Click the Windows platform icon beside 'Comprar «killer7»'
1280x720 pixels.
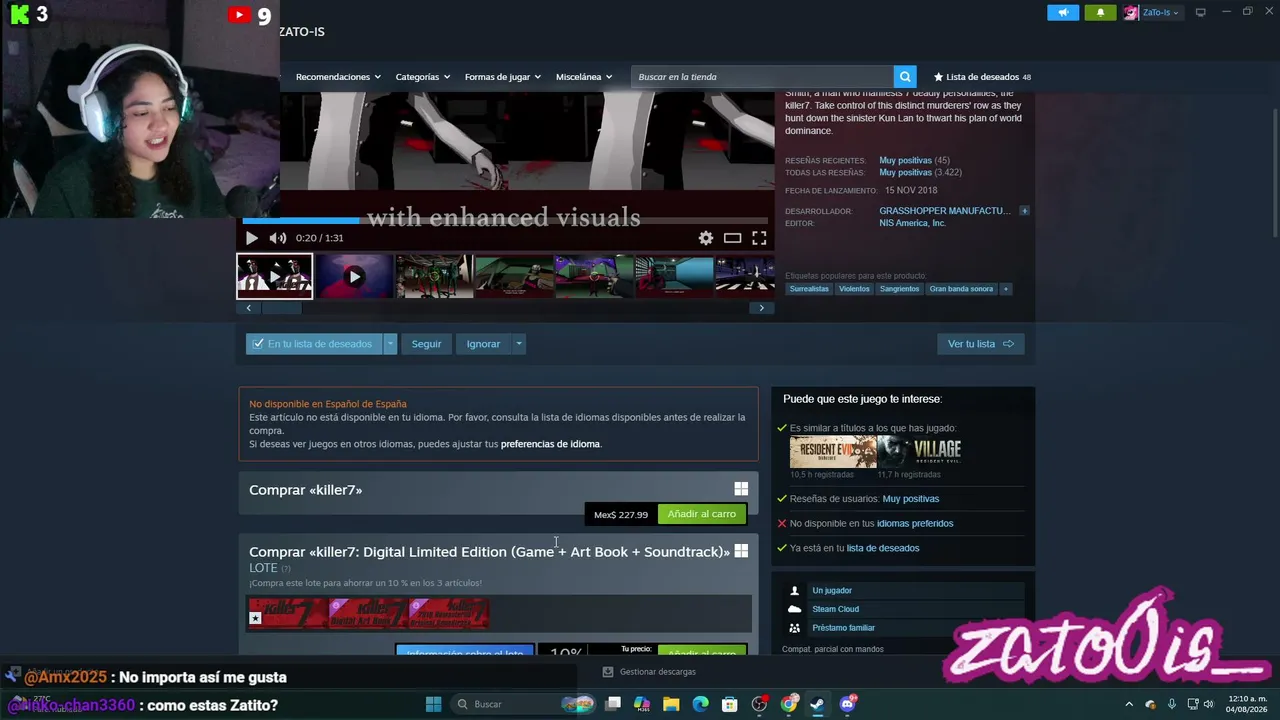point(741,489)
